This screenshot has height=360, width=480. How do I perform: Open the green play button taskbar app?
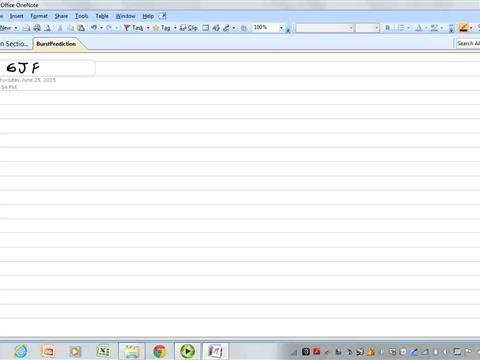188,351
